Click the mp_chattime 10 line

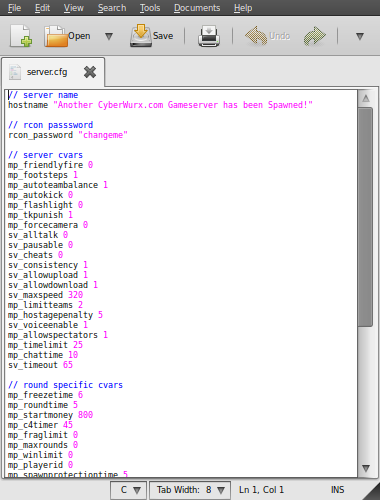43,355
